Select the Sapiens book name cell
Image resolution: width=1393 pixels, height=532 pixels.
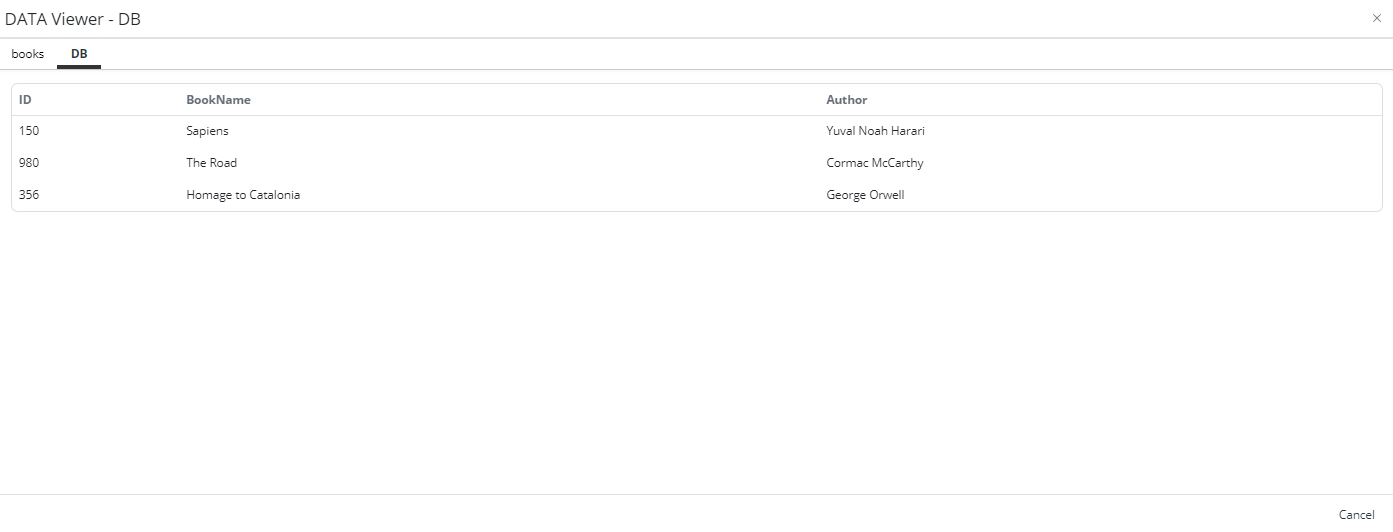pos(207,131)
